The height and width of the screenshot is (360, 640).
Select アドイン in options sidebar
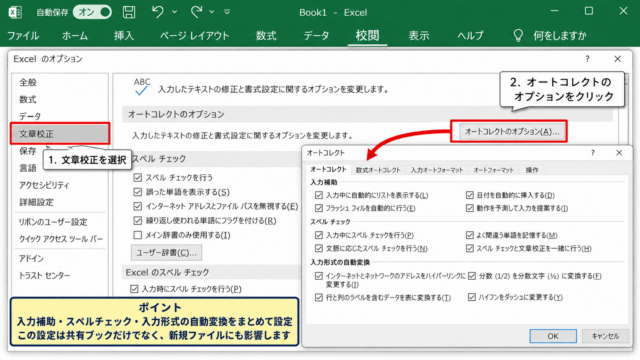[x=31, y=259]
